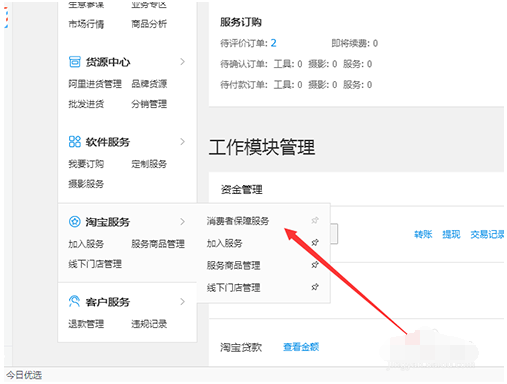
Task: Click the 工作模块管理 heading
Action: (x=262, y=147)
